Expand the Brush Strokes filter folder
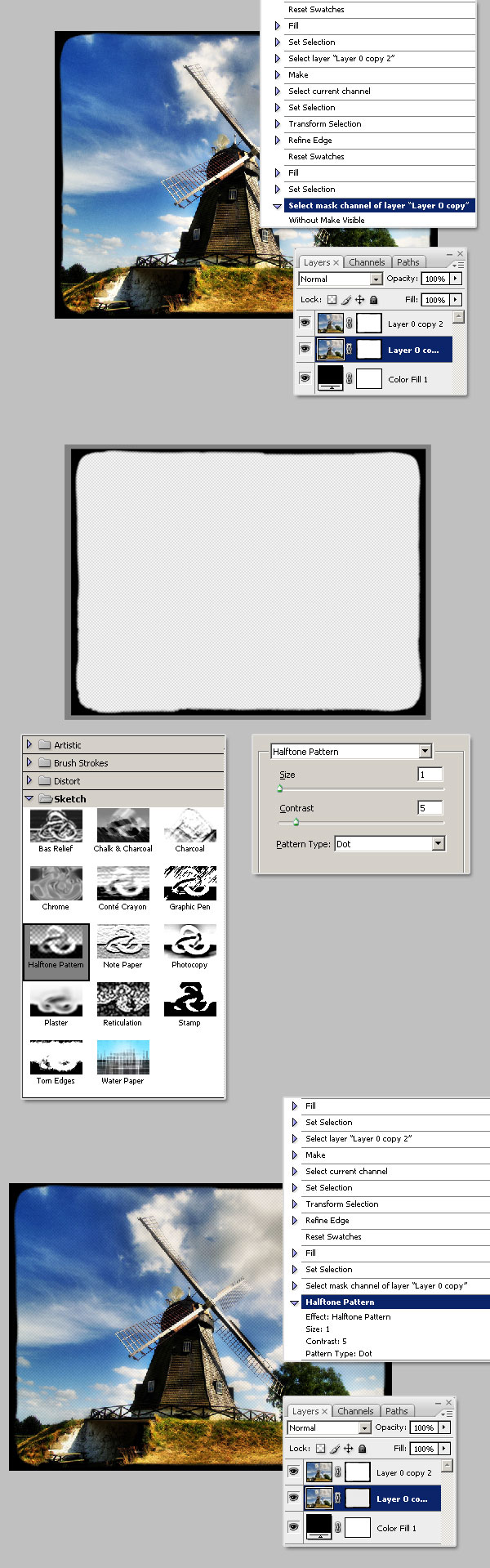 coord(29,762)
